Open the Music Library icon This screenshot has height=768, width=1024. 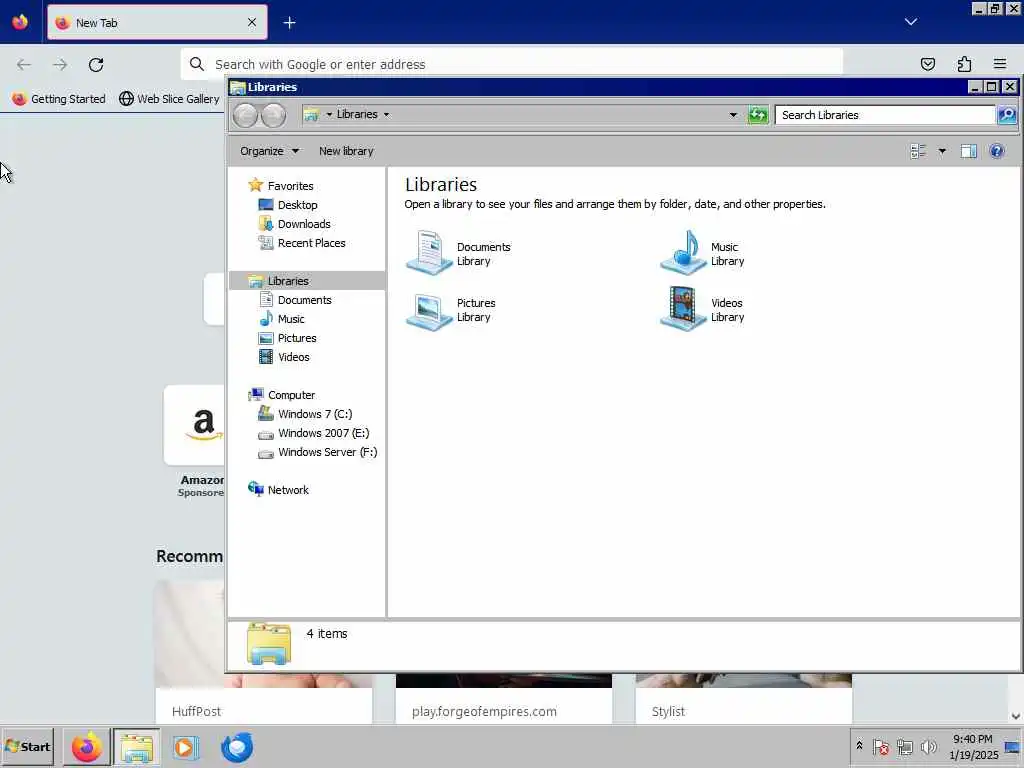coord(683,253)
